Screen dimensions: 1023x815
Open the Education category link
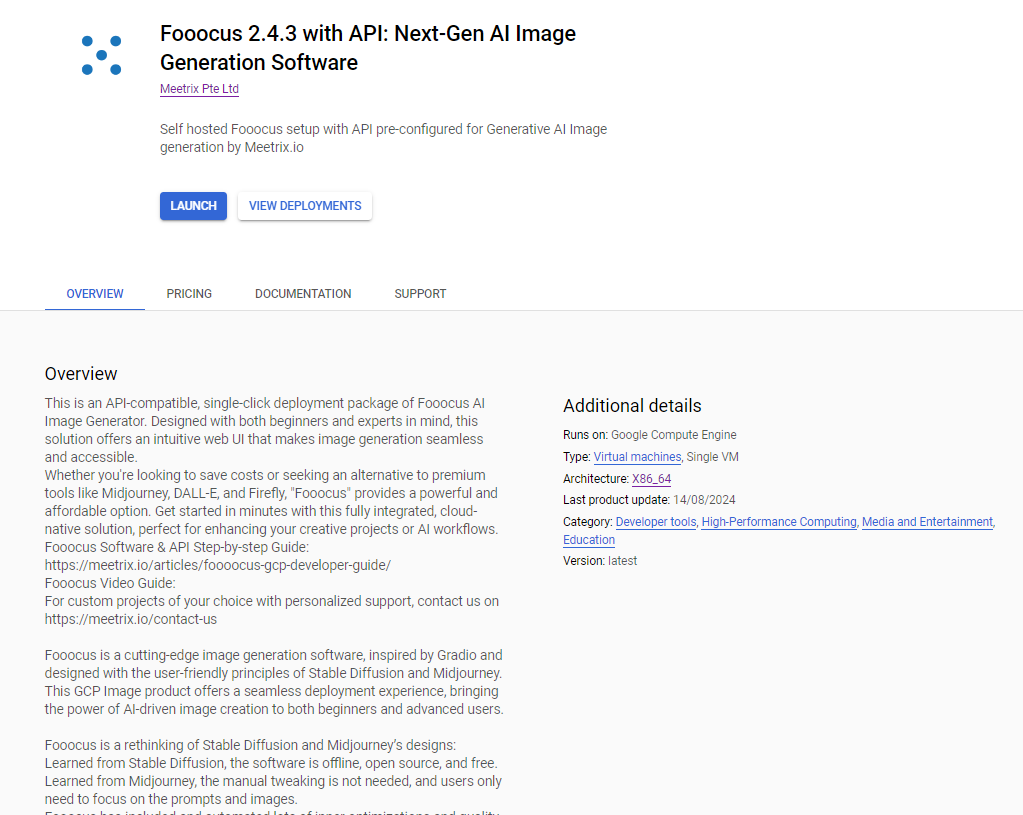pos(588,539)
